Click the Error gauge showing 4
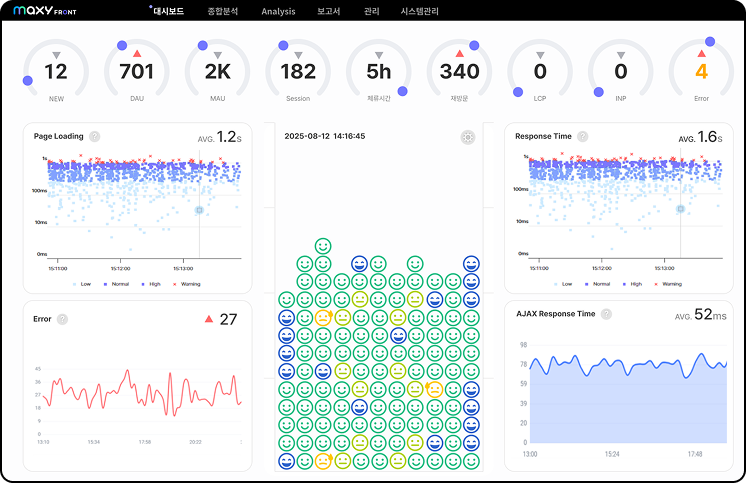 (701, 72)
